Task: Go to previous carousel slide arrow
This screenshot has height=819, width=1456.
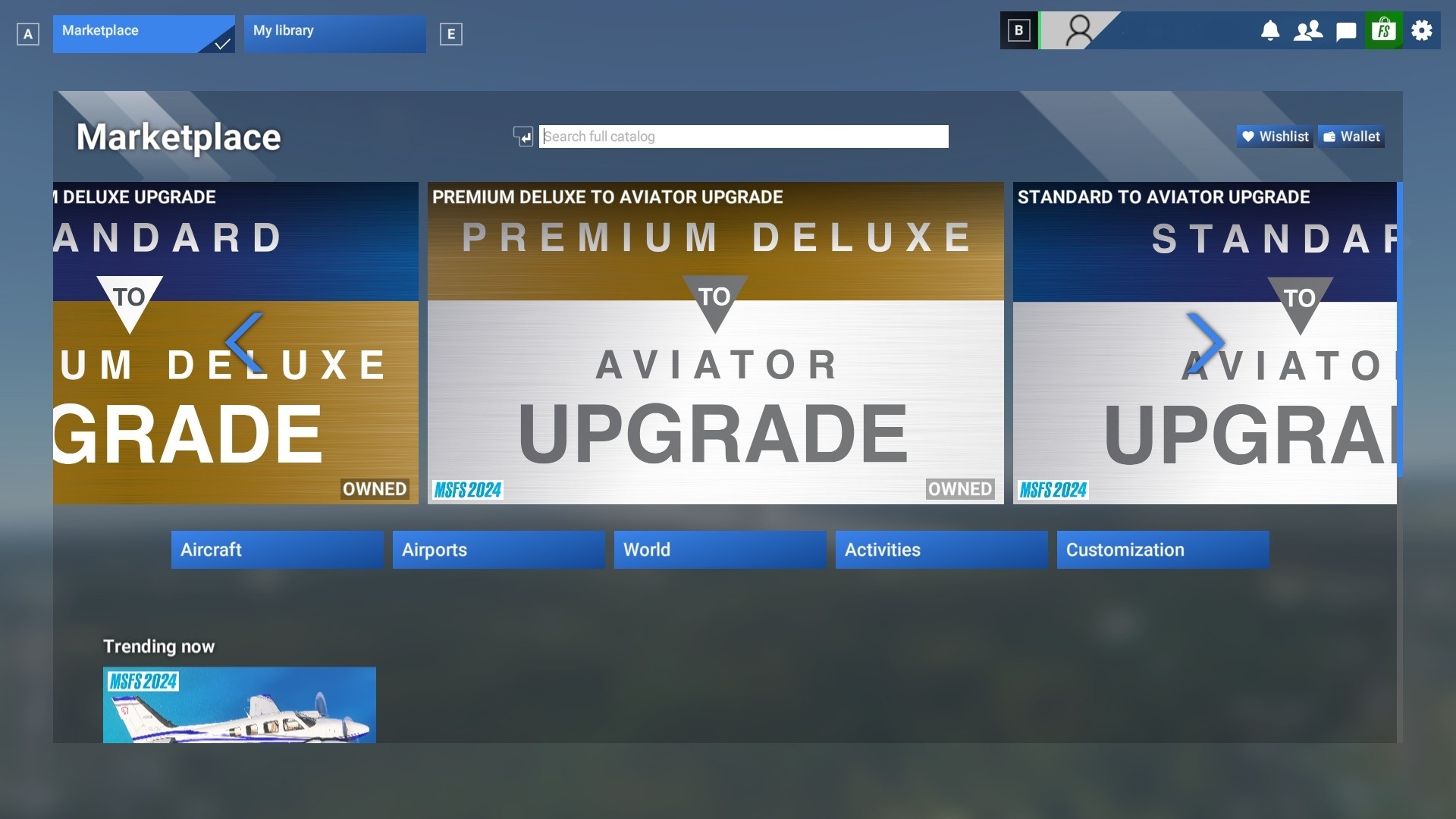Action: (x=244, y=343)
